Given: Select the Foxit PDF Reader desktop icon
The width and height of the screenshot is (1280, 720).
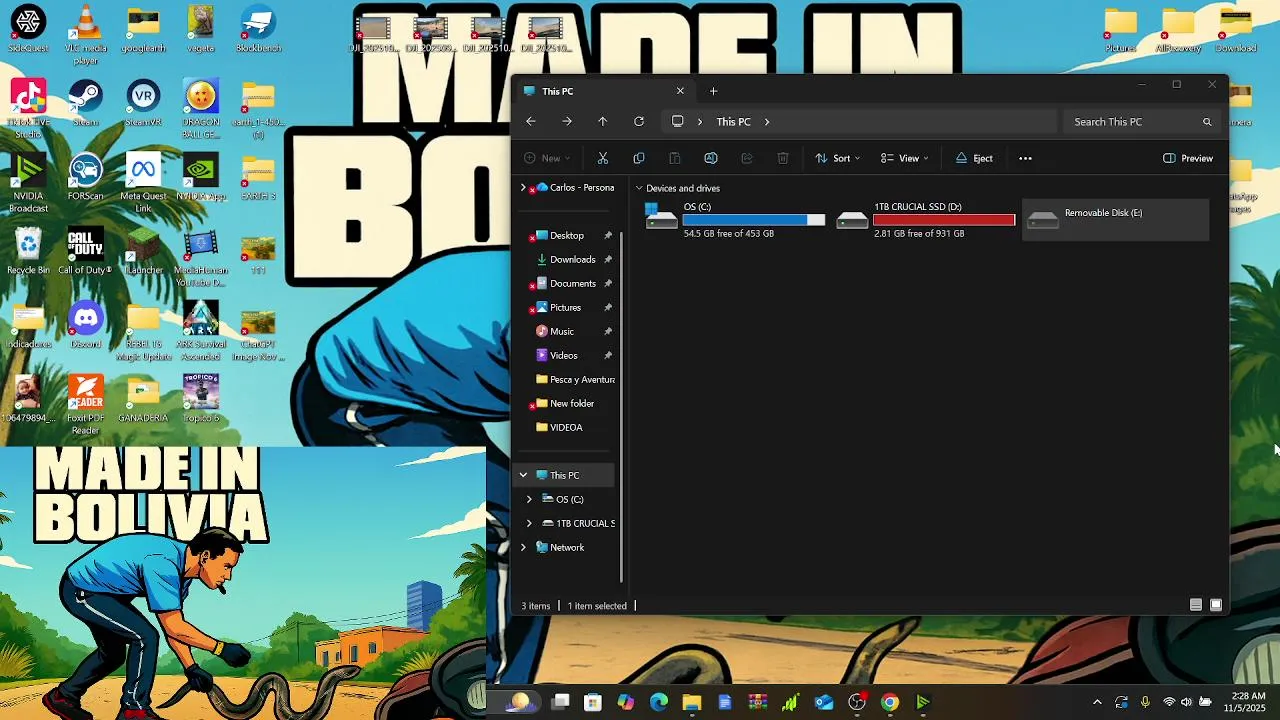Looking at the screenshot, I should click(x=86, y=405).
